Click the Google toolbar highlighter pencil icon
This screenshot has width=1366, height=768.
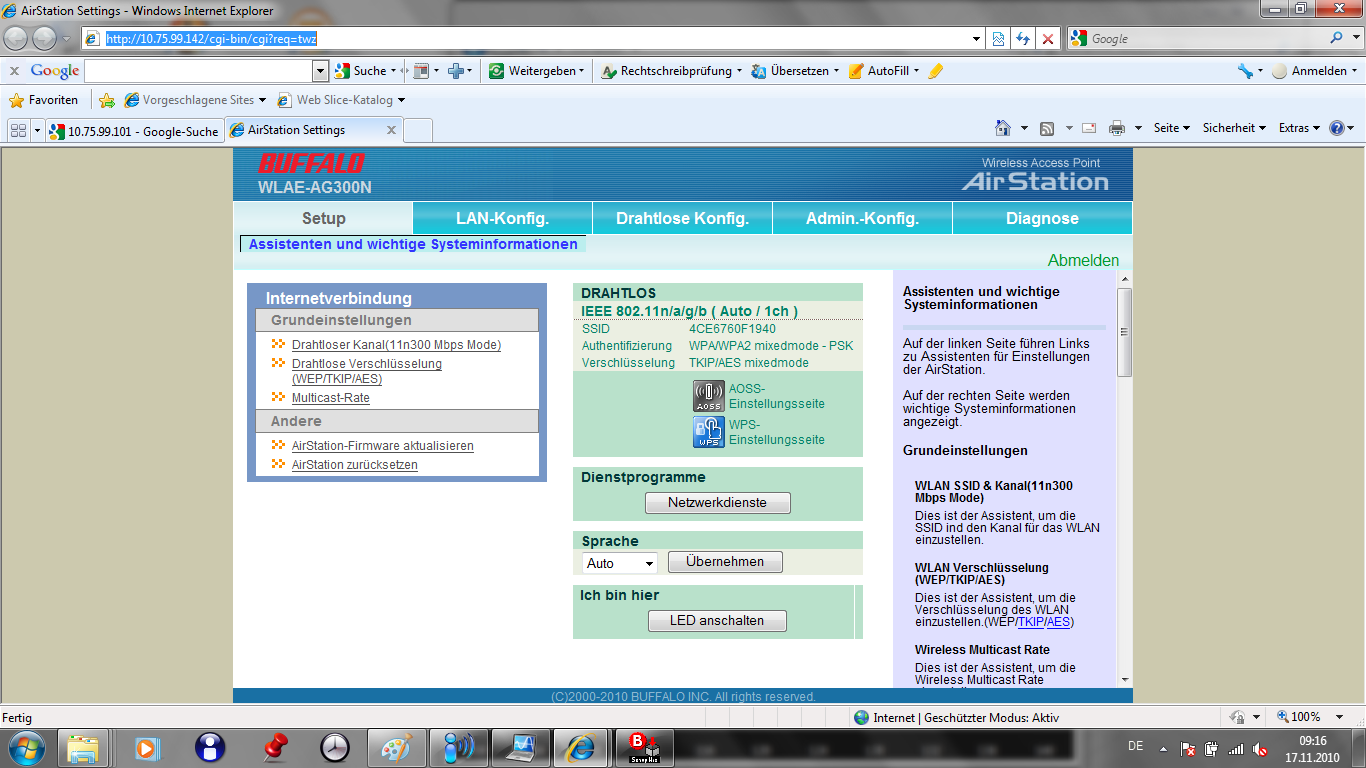935,71
